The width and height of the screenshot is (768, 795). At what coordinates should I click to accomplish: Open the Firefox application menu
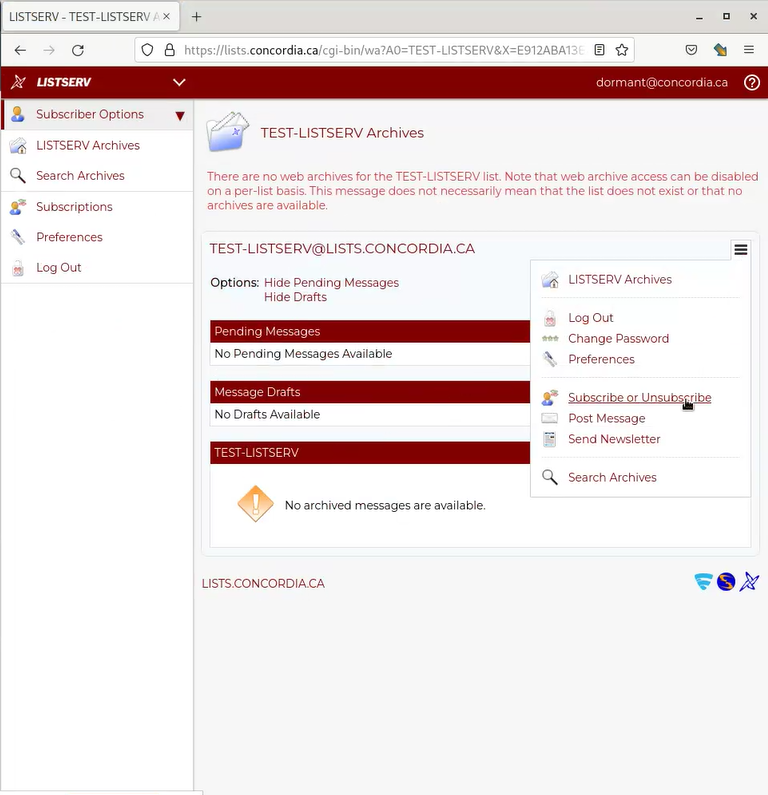pyautogui.click(x=749, y=50)
